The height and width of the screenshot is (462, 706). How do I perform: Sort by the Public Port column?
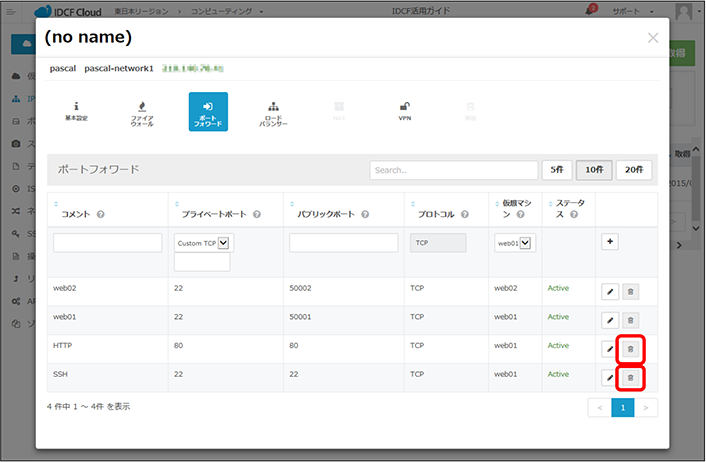click(x=292, y=204)
